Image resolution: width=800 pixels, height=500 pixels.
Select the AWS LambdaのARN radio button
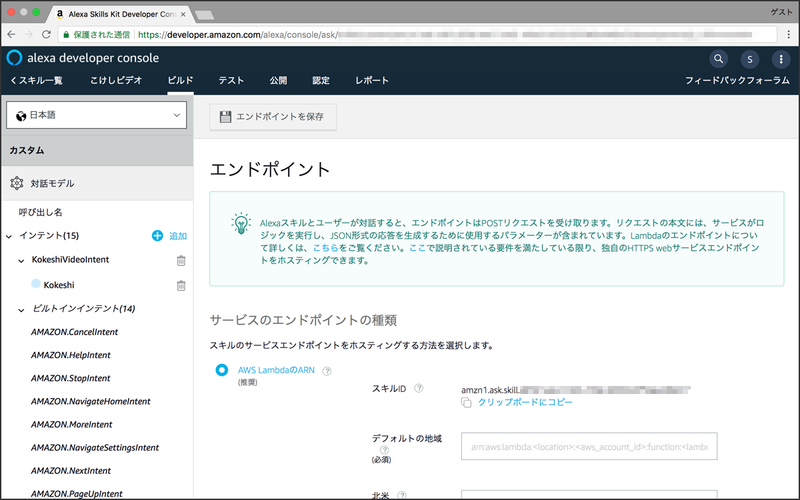click(221, 370)
